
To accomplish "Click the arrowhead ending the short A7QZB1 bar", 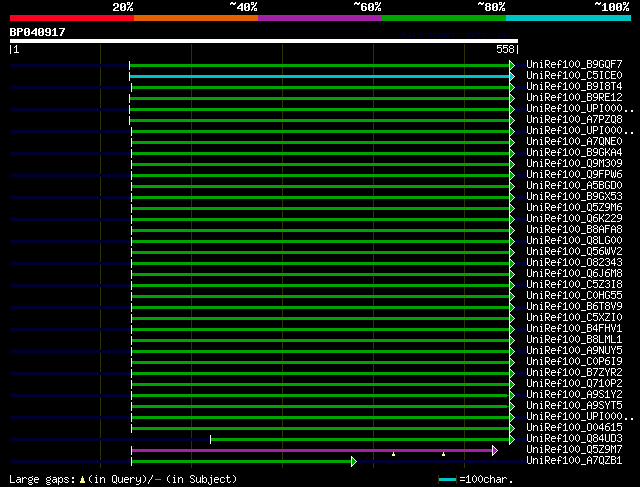I will click(354, 461).
